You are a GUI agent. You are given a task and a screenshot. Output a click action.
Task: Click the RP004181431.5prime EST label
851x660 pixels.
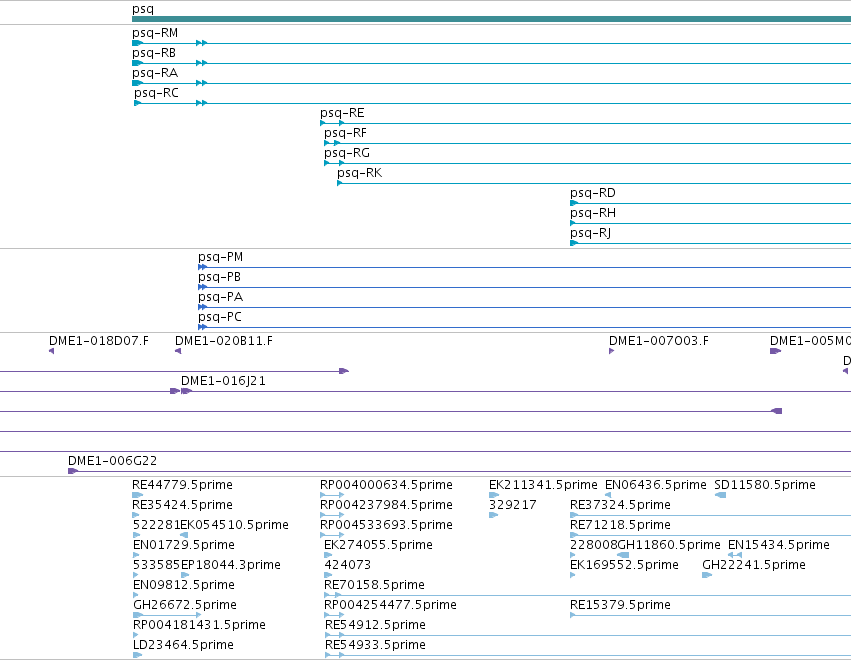(200, 625)
